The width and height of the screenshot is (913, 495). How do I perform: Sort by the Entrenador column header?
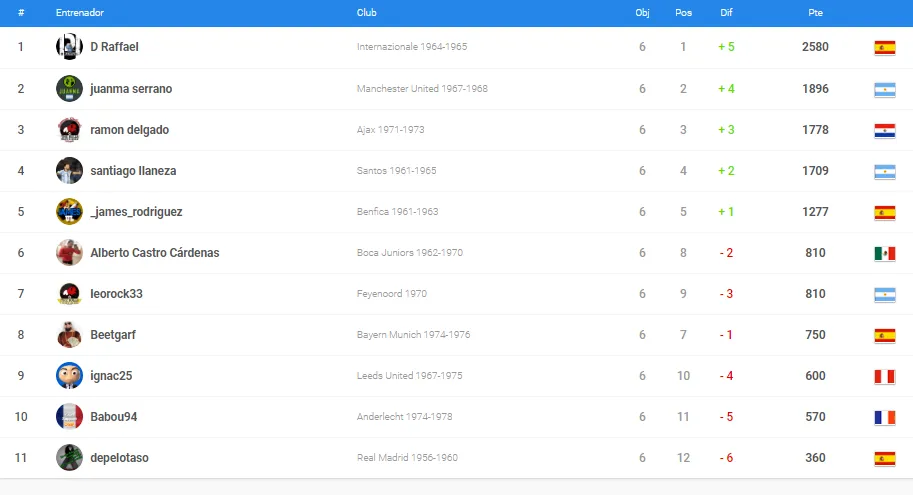pos(80,12)
